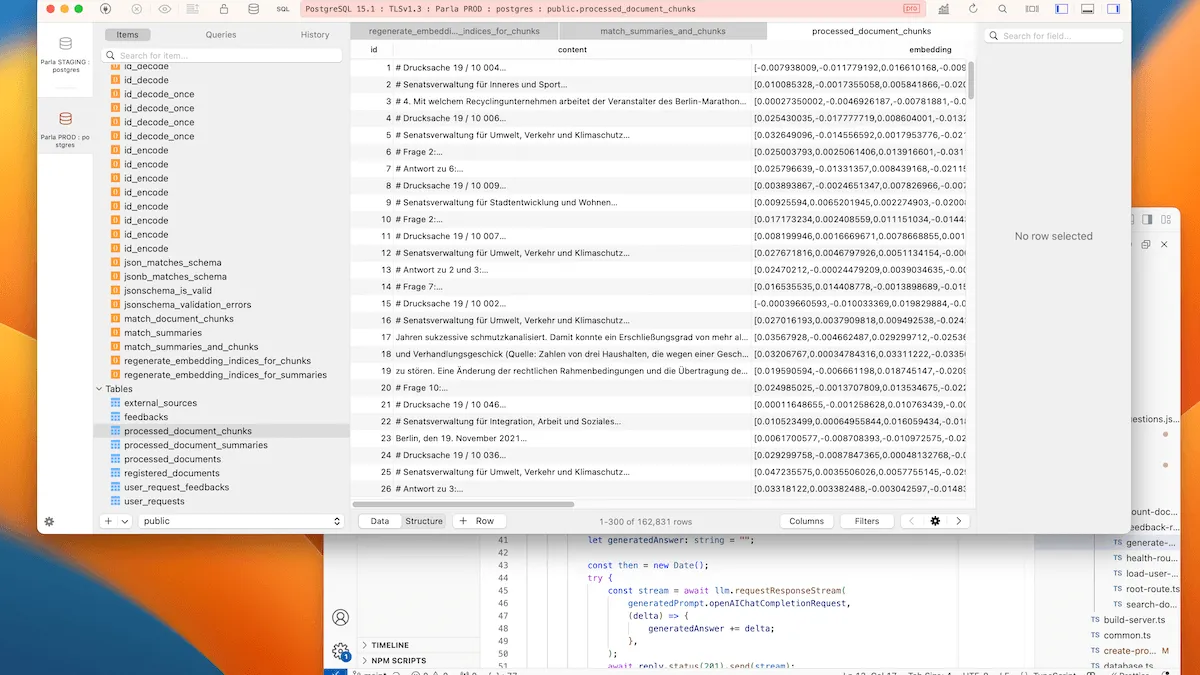Toggle the right details sidebar
The image size is (1200, 675).
click(x=1117, y=9)
